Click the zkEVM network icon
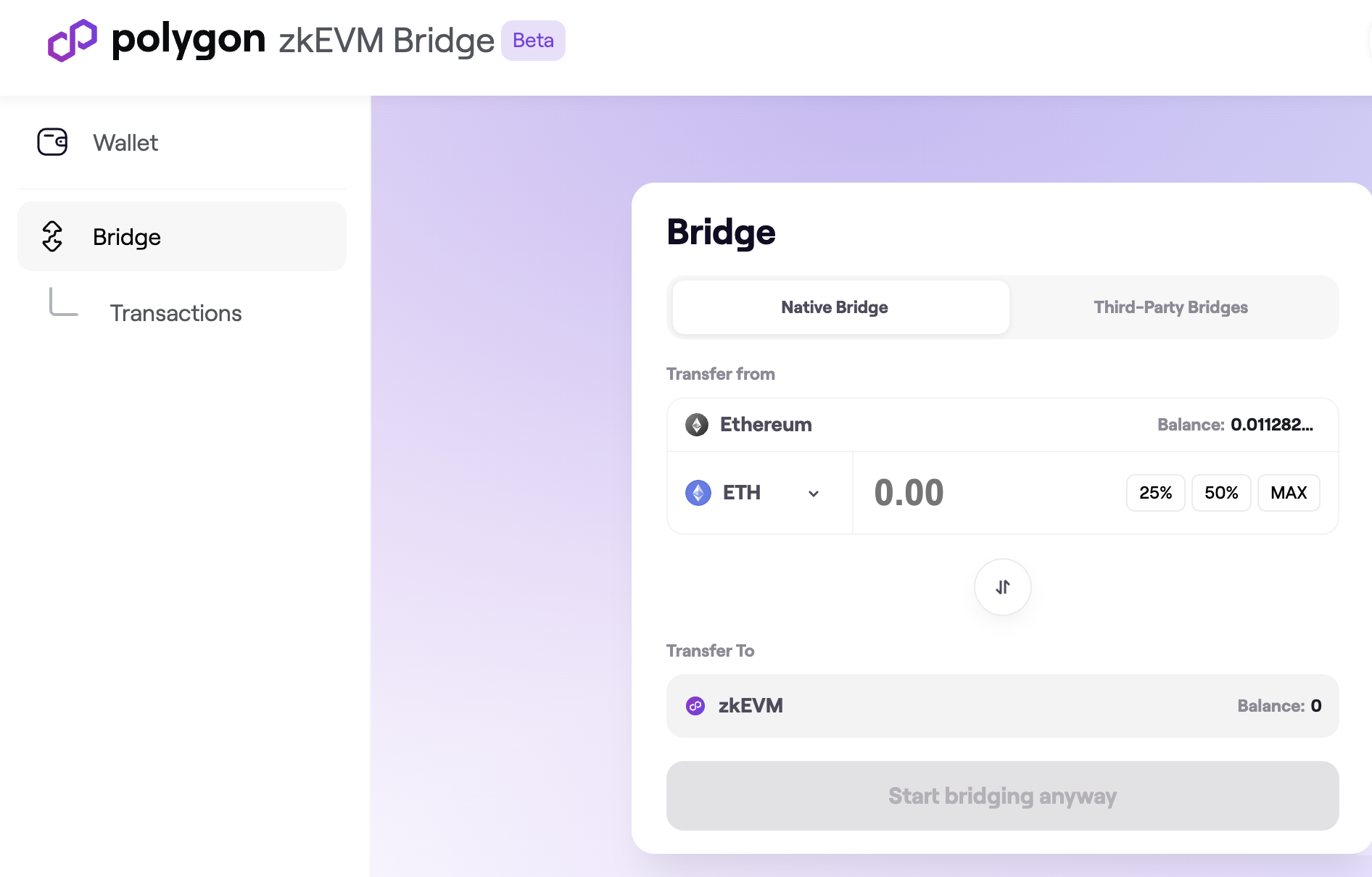The image size is (1372, 877). pos(695,706)
